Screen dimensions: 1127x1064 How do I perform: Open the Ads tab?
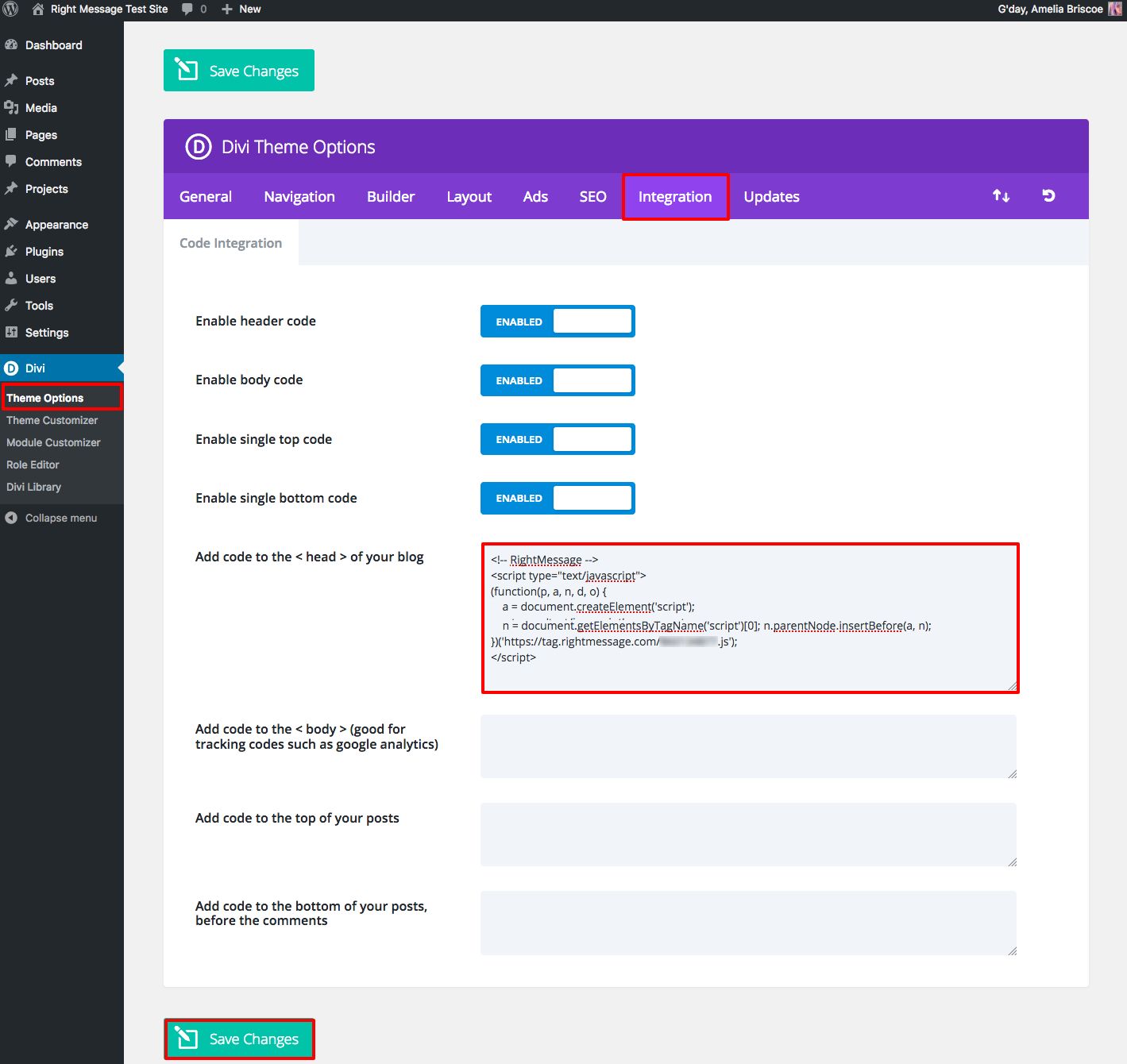(535, 196)
